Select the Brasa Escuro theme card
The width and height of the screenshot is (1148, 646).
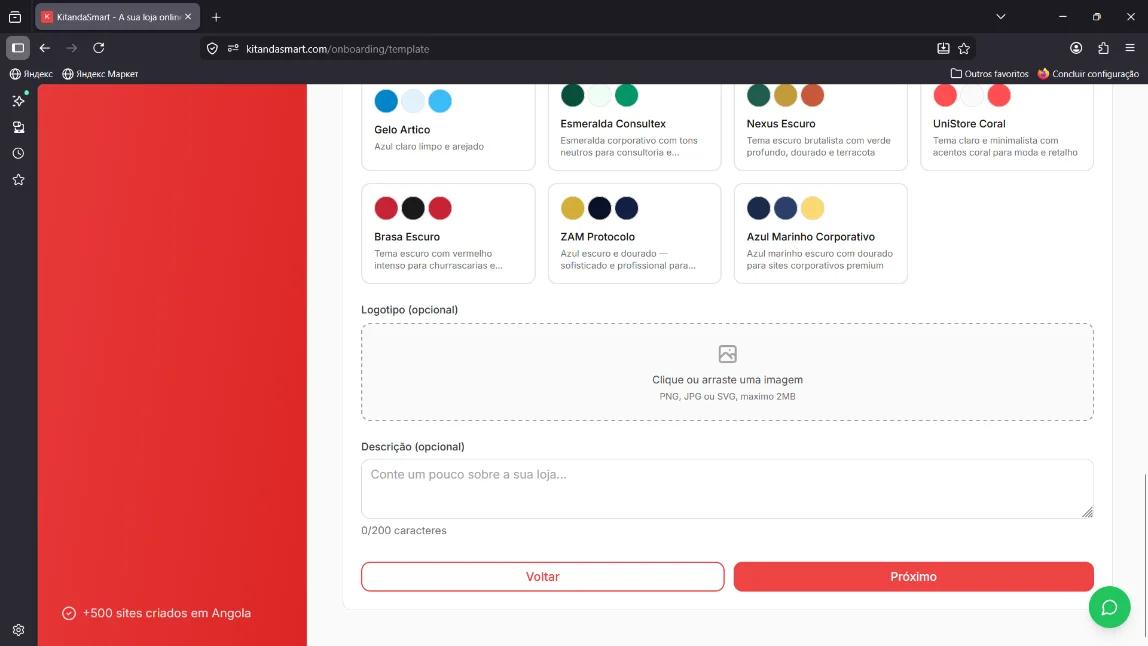(448, 234)
